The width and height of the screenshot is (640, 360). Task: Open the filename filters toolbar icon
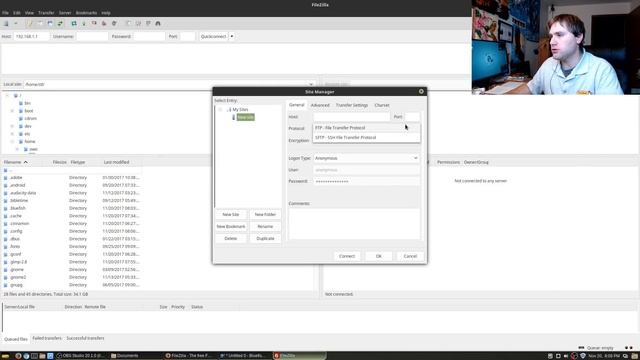(128, 23)
